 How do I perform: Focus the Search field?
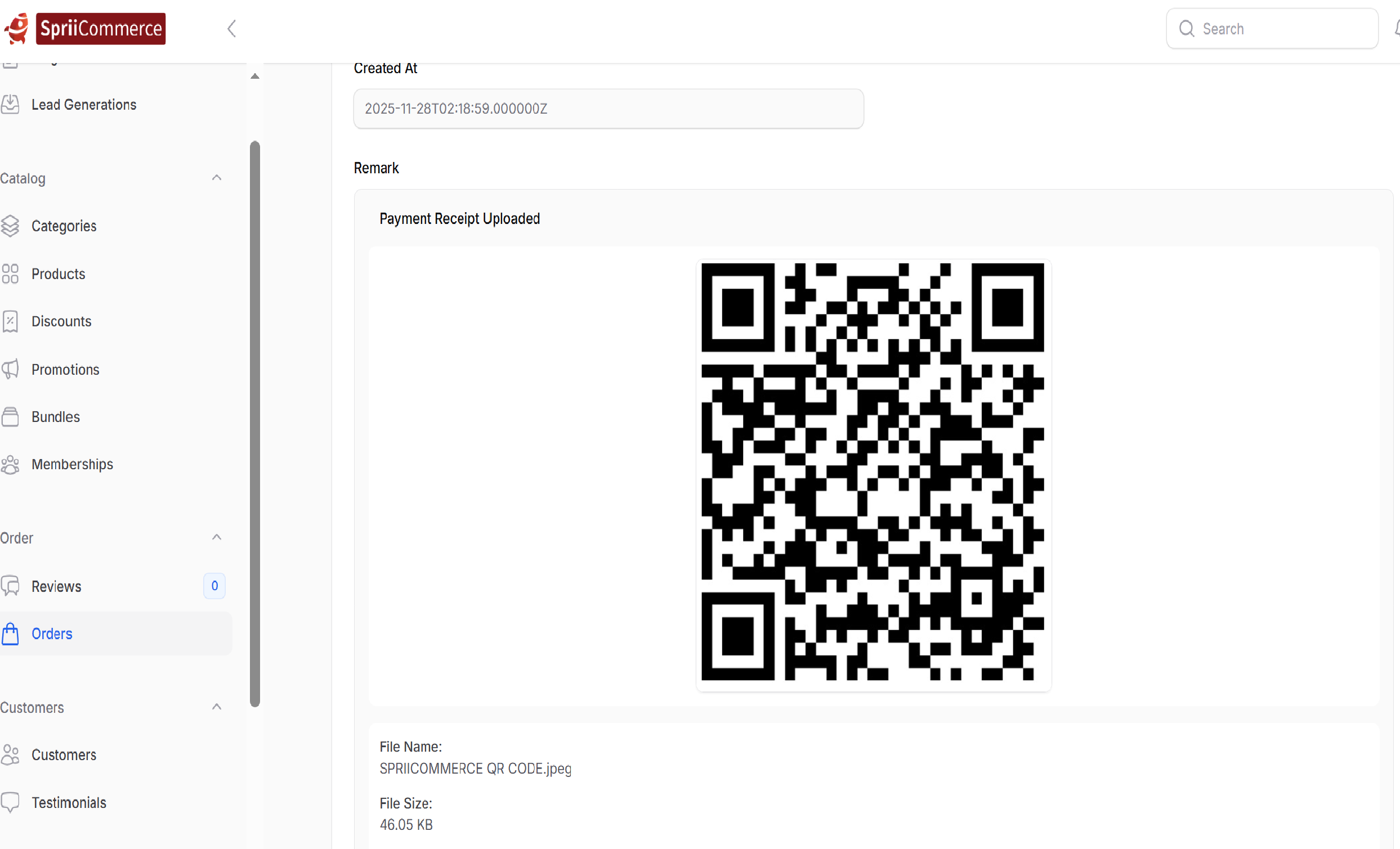tap(1272, 28)
